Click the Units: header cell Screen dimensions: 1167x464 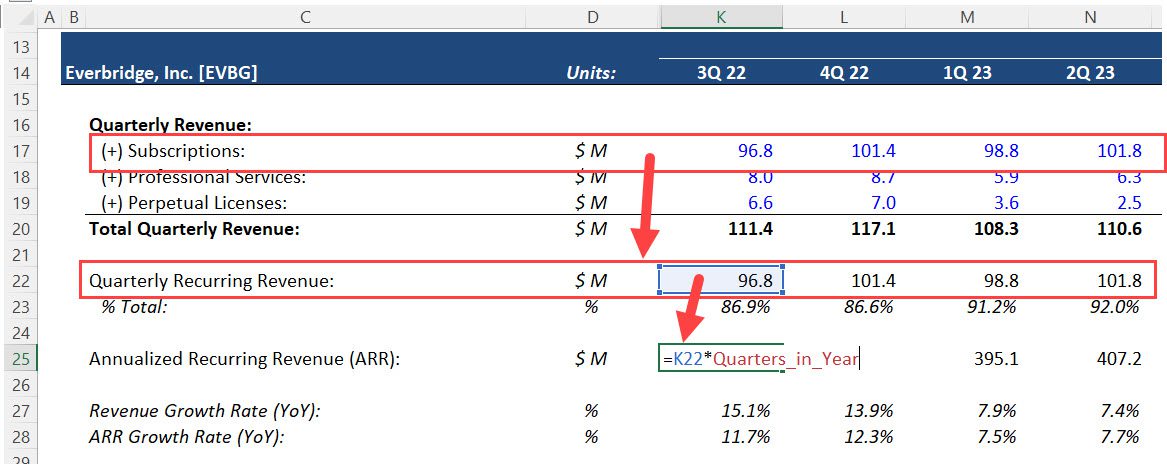592,73
